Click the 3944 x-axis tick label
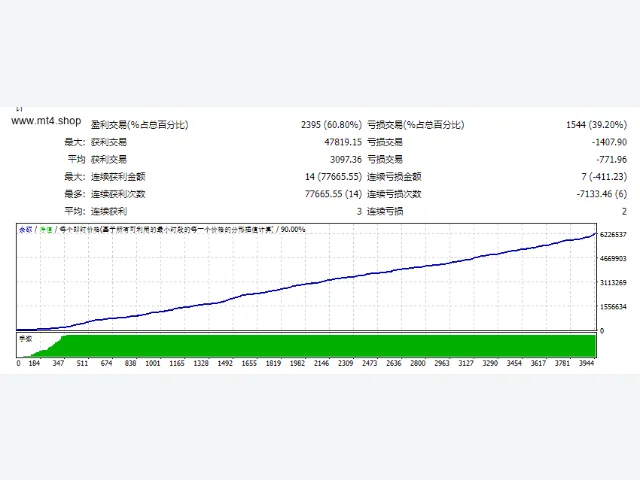This screenshot has height=480, width=640. point(587,363)
